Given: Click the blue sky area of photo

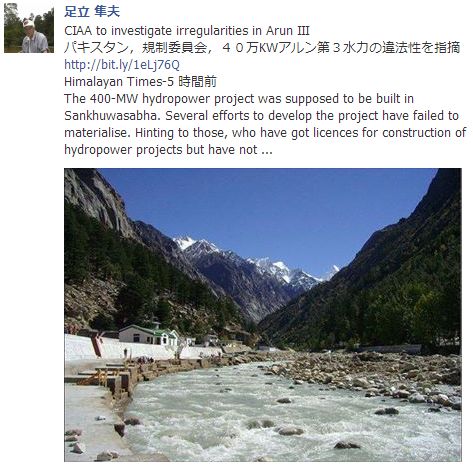Looking at the screenshot, I should tap(283, 207).
